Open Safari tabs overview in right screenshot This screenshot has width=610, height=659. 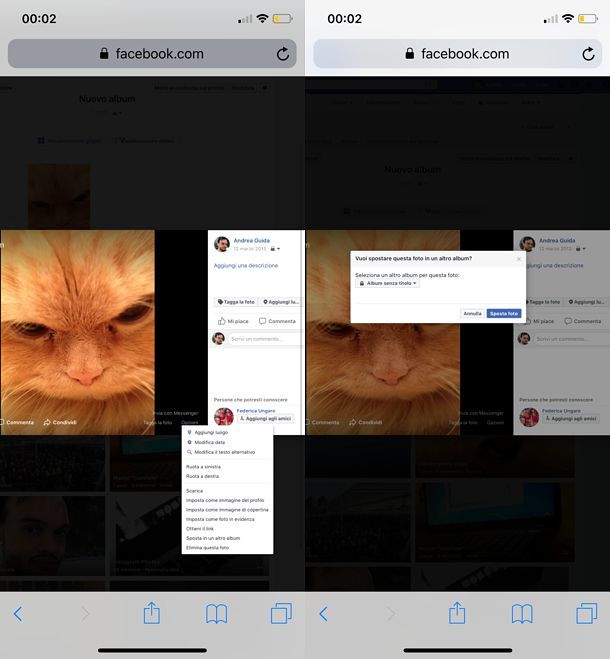586,613
